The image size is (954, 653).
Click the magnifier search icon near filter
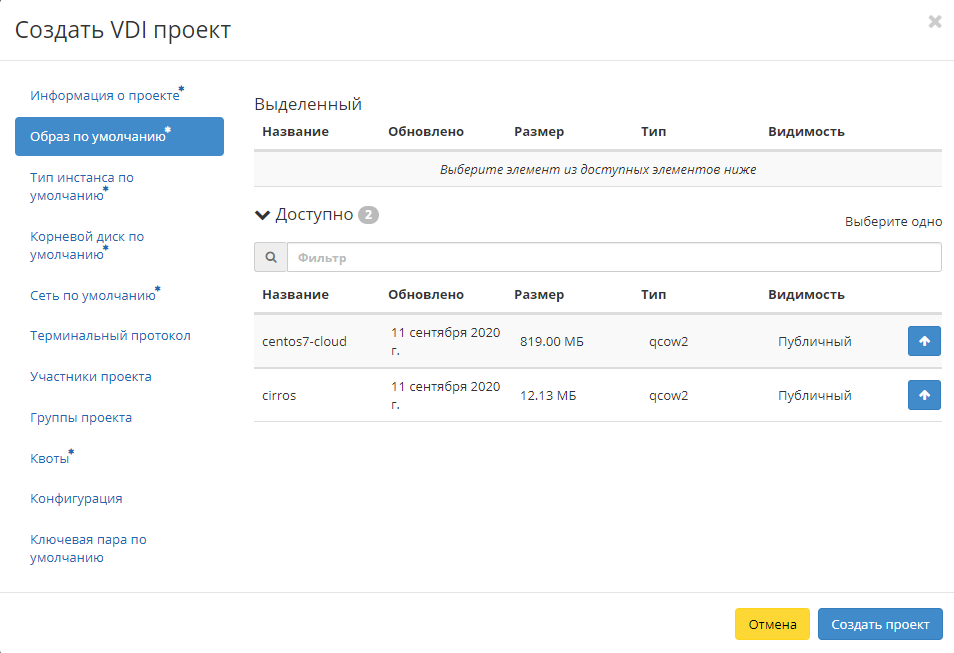270,258
